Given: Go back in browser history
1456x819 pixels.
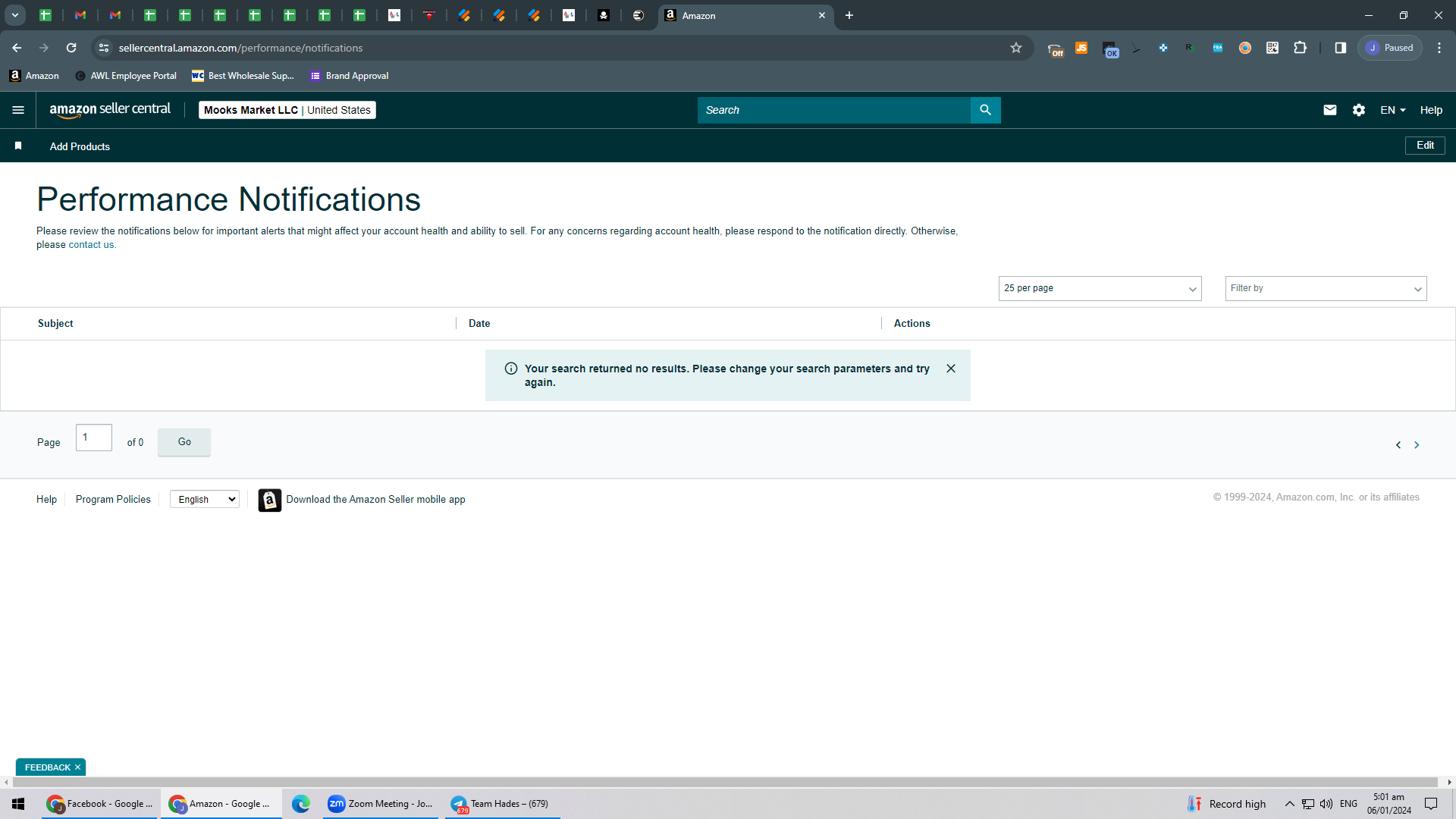Looking at the screenshot, I should [x=17, y=48].
